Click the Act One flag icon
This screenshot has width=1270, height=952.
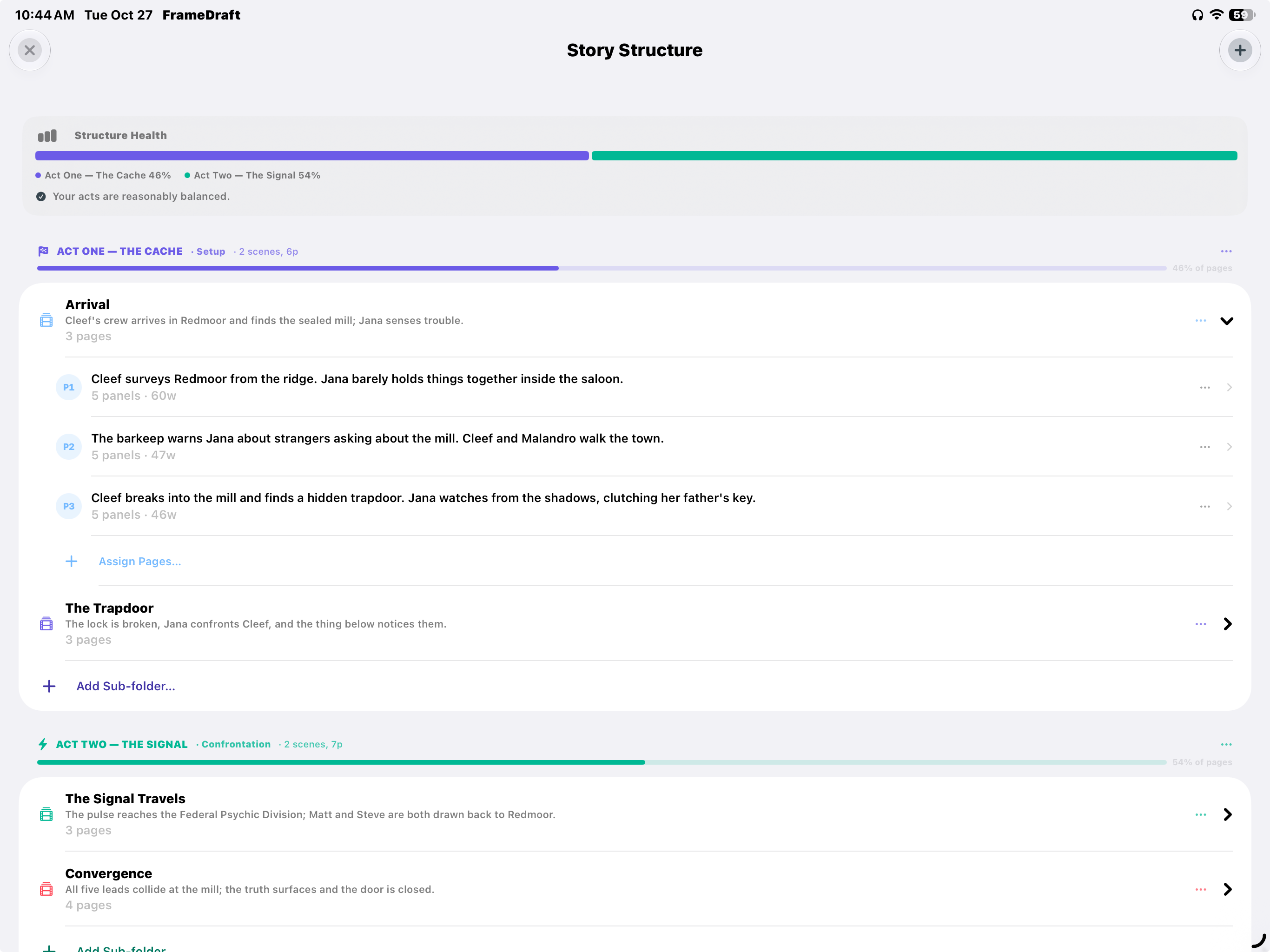click(43, 251)
